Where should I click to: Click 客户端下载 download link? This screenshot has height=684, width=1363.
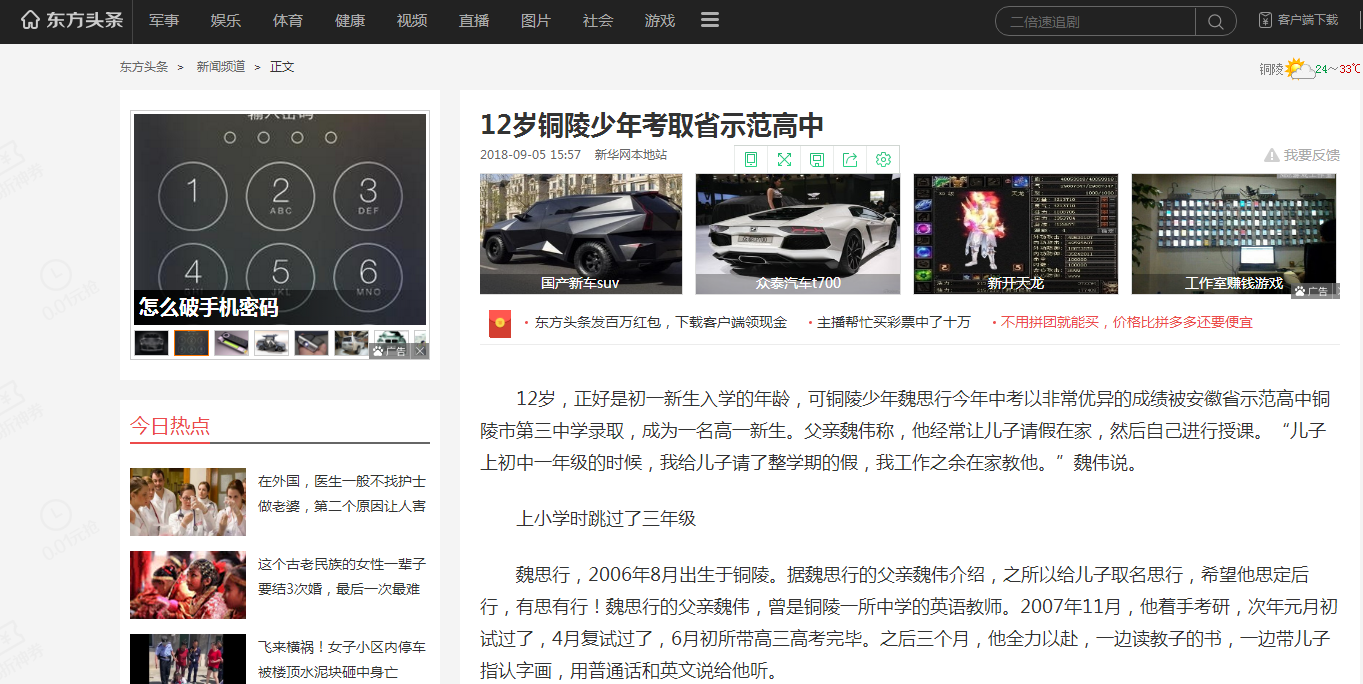pyautogui.click(x=1298, y=20)
